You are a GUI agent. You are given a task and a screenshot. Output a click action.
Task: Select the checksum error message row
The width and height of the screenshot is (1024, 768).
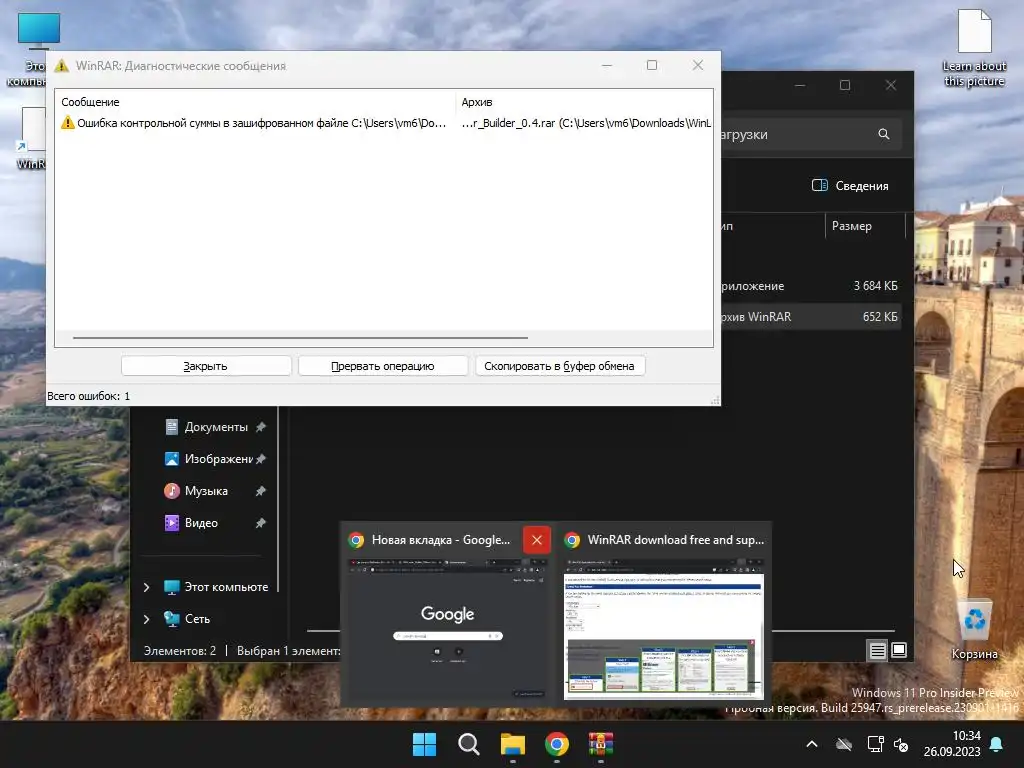click(384, 123)
